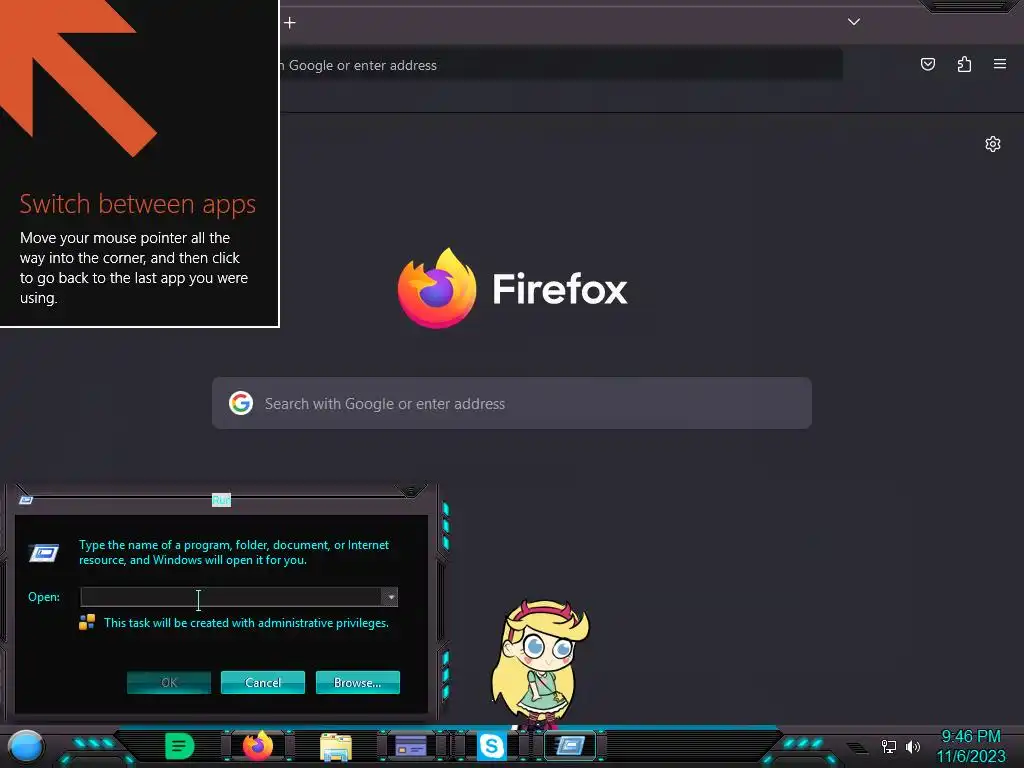The width and height of the screenshot is (1024, 768).
Task: Open Save to Pocket in Firefox
Action: pyautogui.click(x=927, y=64)
